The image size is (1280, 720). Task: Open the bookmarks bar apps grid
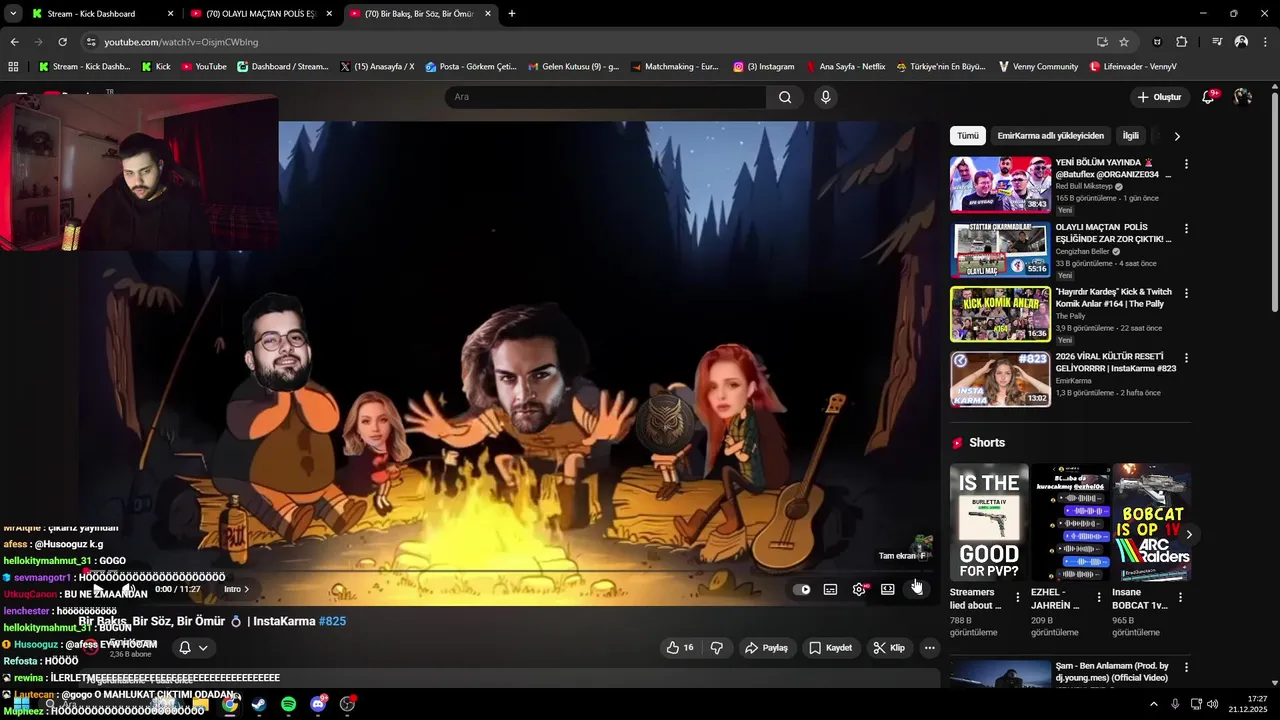click(x=13, y=67)
